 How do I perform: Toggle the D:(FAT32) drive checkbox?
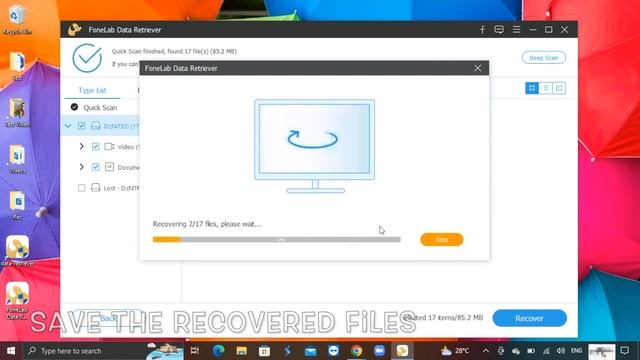pyautogui.click(x=82, y=126)
